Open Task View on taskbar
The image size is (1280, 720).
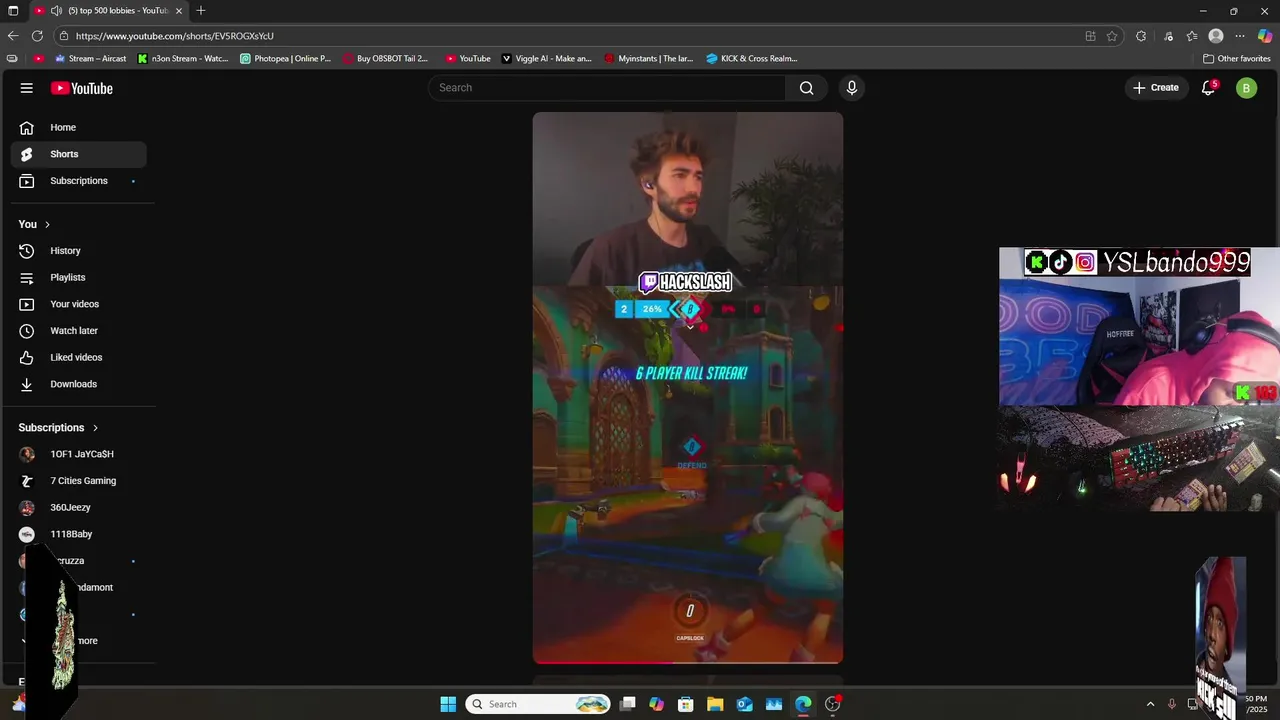(x=627, y=704)
